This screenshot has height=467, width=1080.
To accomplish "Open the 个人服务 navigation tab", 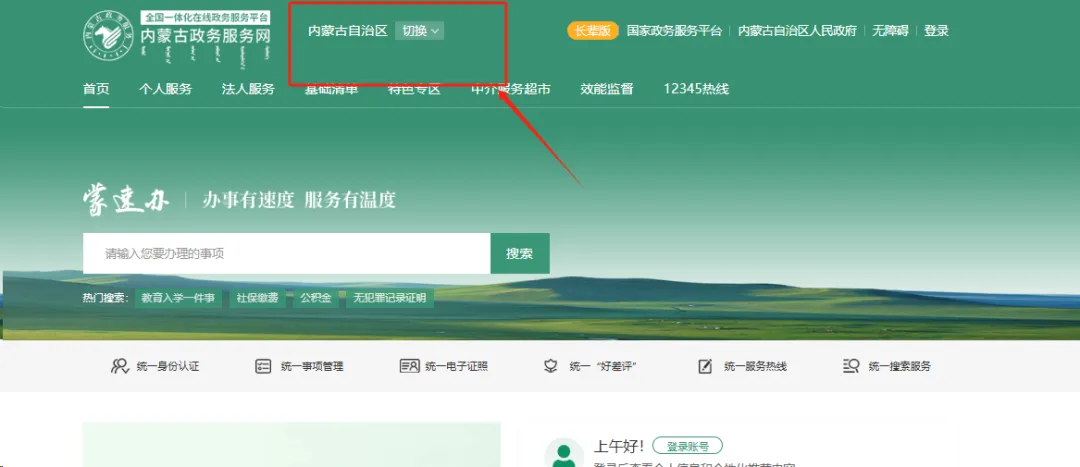I will click(x=165, y=89).
